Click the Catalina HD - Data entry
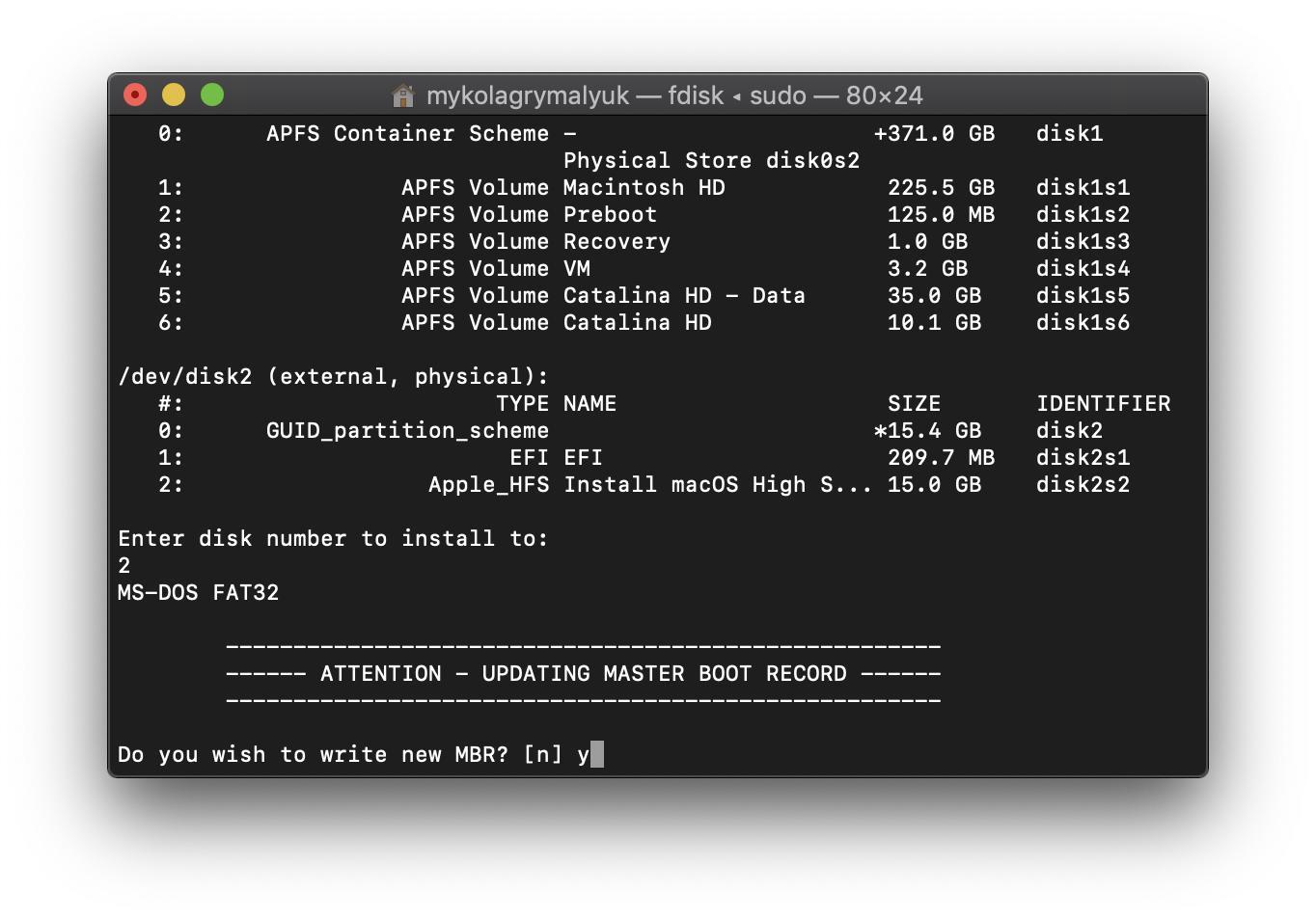 pos(603,295)
